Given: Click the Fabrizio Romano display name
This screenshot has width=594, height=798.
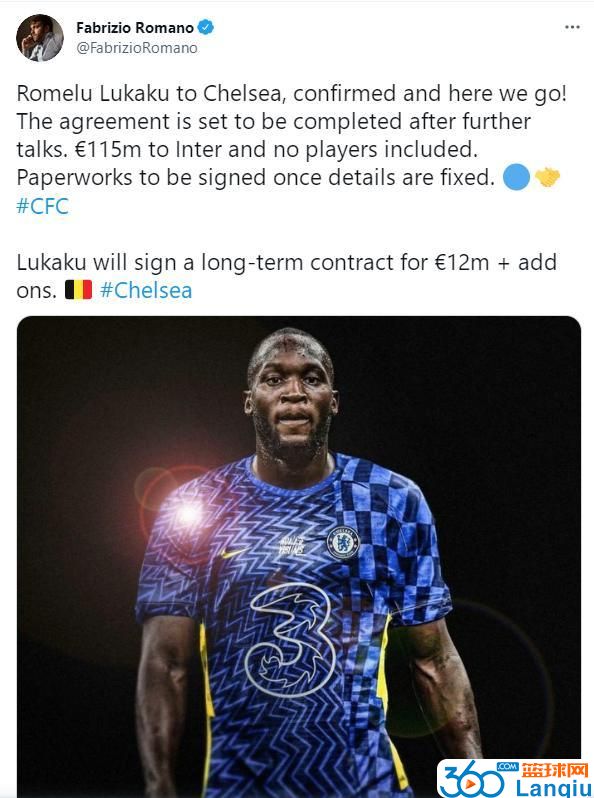Looking at the screenshot, I should (x=135, y=27).
